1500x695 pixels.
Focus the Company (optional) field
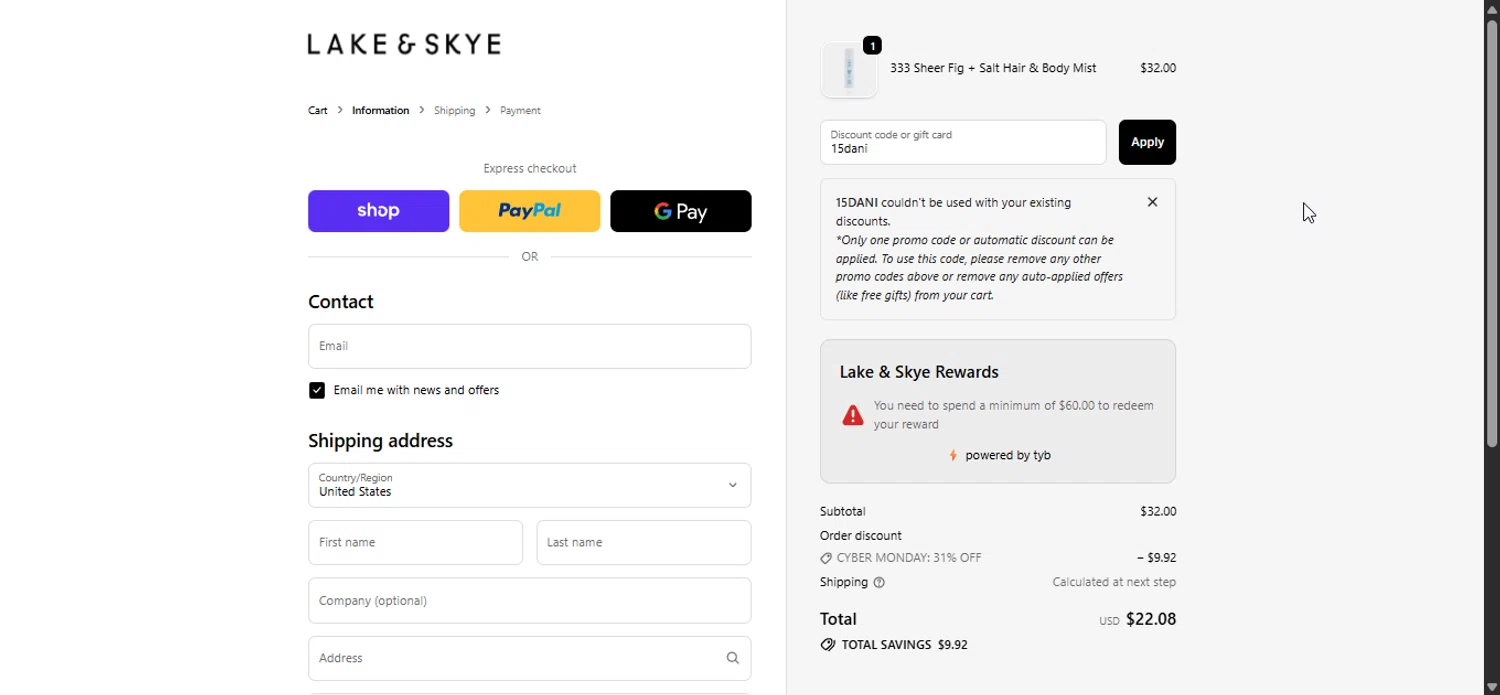[x=530, y=601]
